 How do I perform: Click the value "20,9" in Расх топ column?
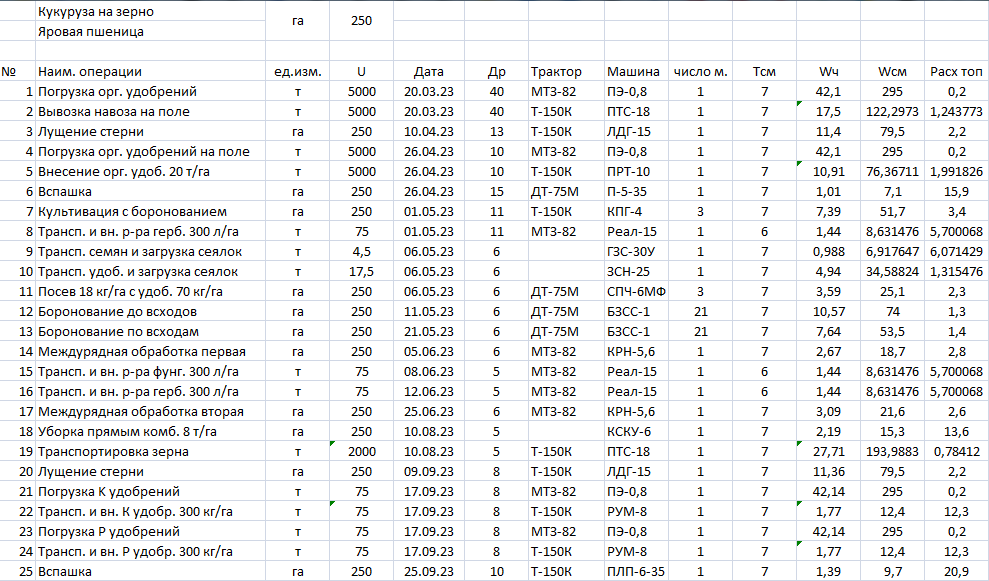pyautogui.click(x=957, y=572)
